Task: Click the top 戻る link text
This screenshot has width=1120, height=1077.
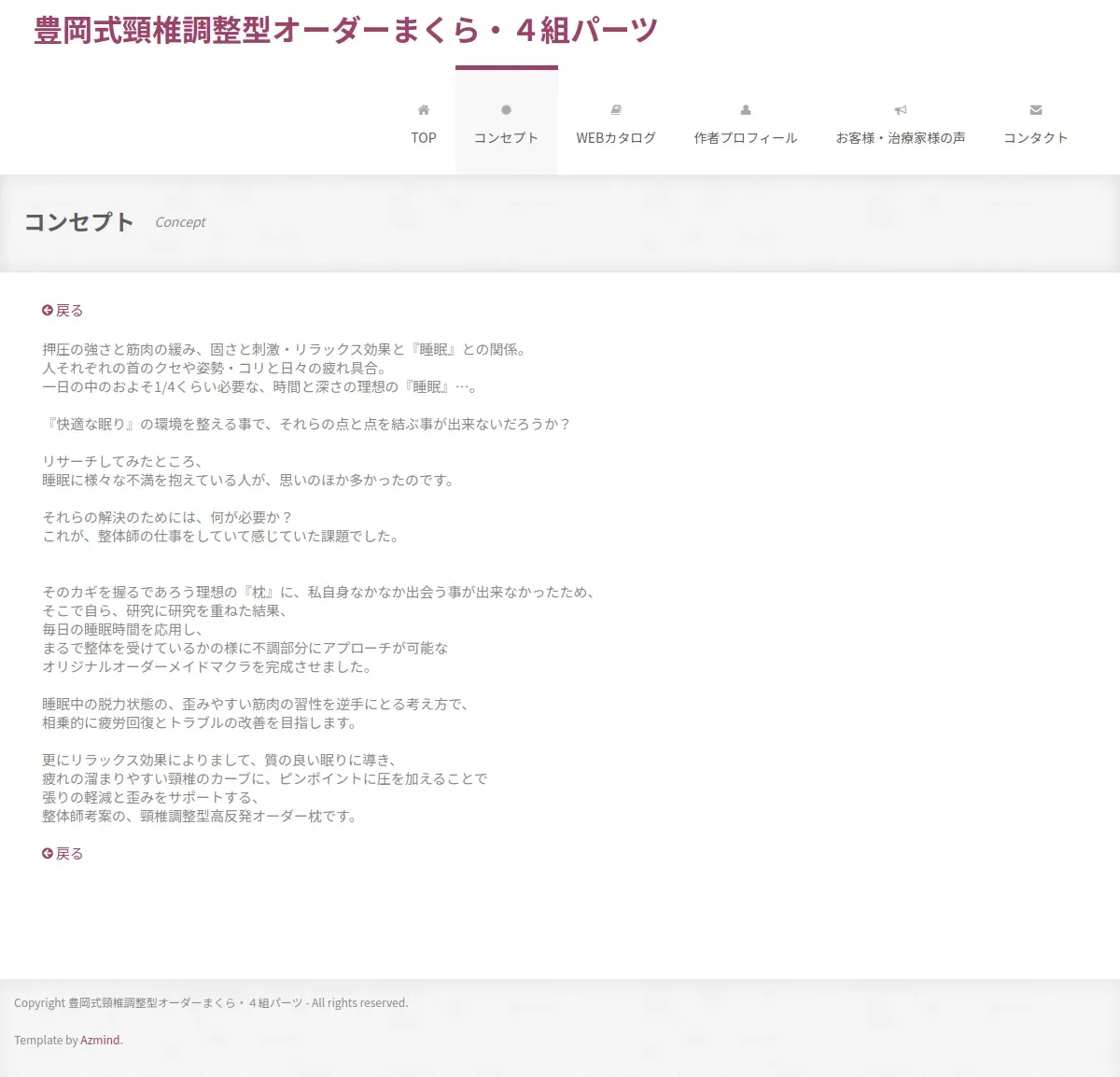Action: [70, 311]
